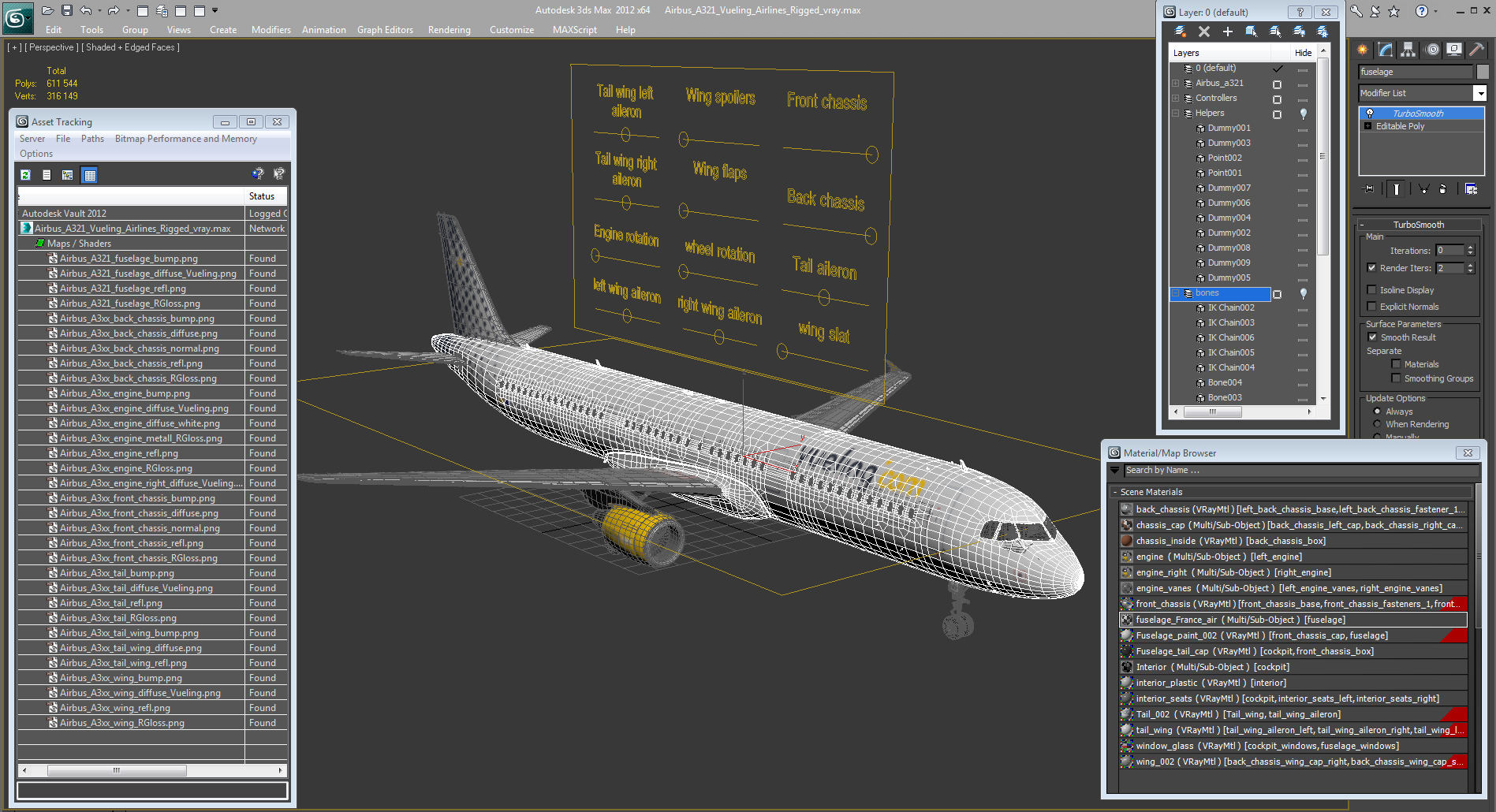Screen dimensions: 1496x812
Task: Toggle hide lightbulb for bones layer
Action: coord(1304,293)
